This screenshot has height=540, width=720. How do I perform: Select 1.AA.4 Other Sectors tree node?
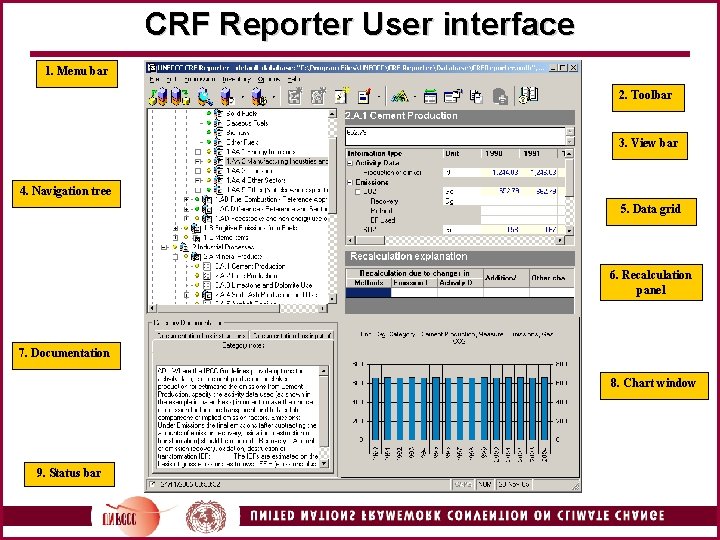coord(256,180)
